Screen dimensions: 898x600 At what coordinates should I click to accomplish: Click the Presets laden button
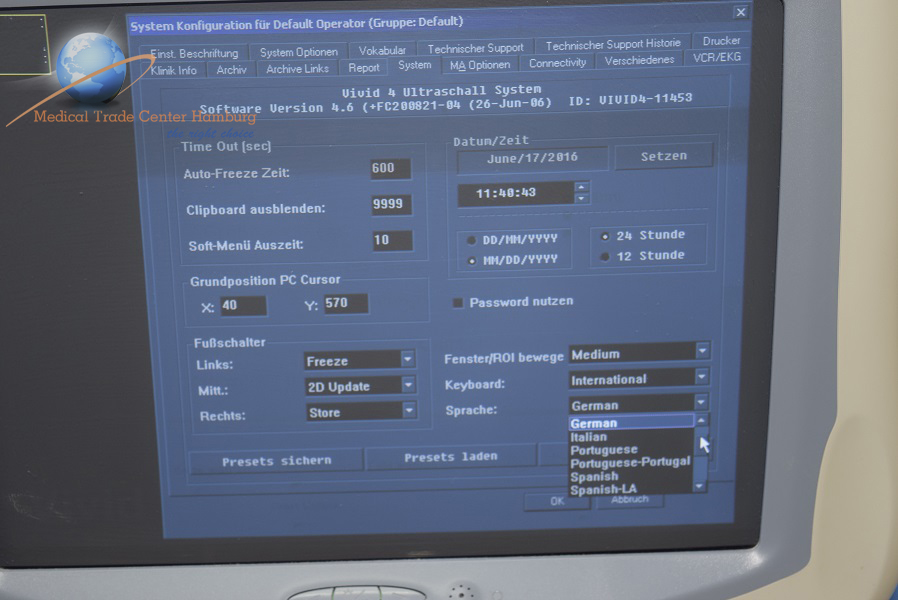point(450,458)
